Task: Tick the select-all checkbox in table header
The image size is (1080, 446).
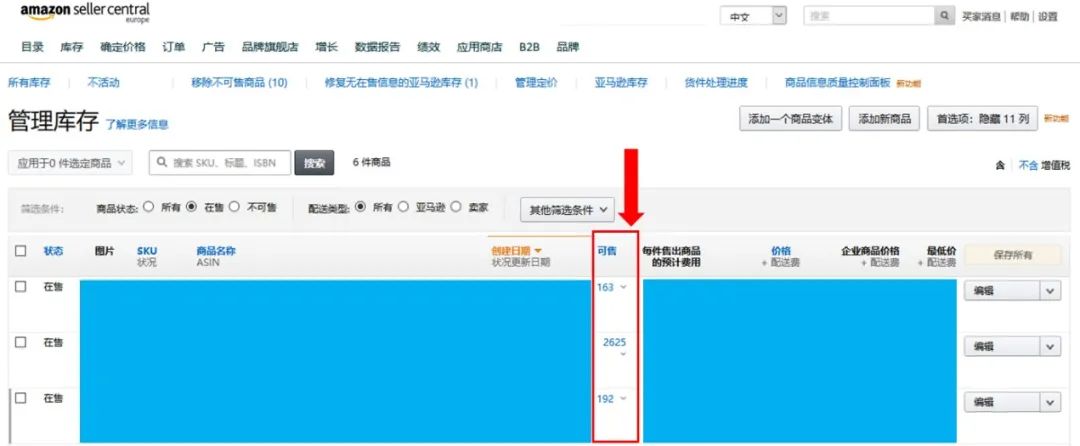Action: [x=21, y=251]
